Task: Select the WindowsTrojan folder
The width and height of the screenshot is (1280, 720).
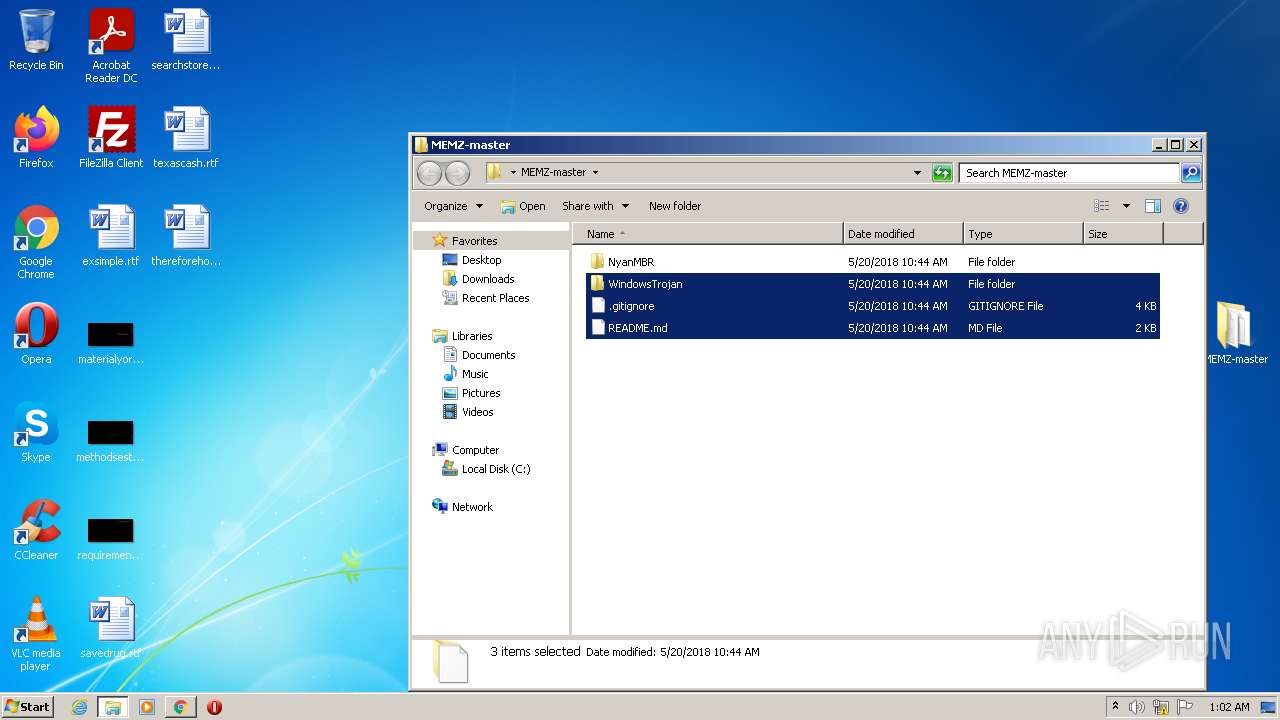Action: pos(872,284)
